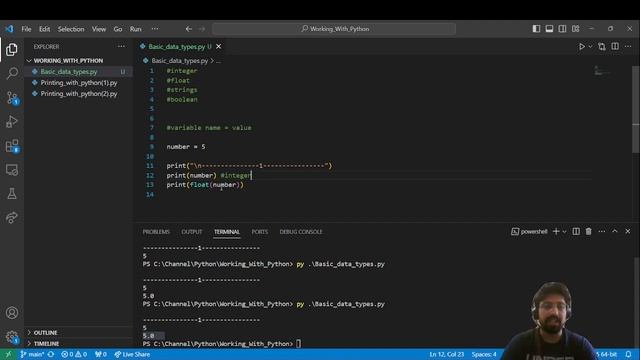Image resolution: width=640 pixels, height=360 pixels.
Task: Open the Remote Explorer view
Action: point(12,170)
